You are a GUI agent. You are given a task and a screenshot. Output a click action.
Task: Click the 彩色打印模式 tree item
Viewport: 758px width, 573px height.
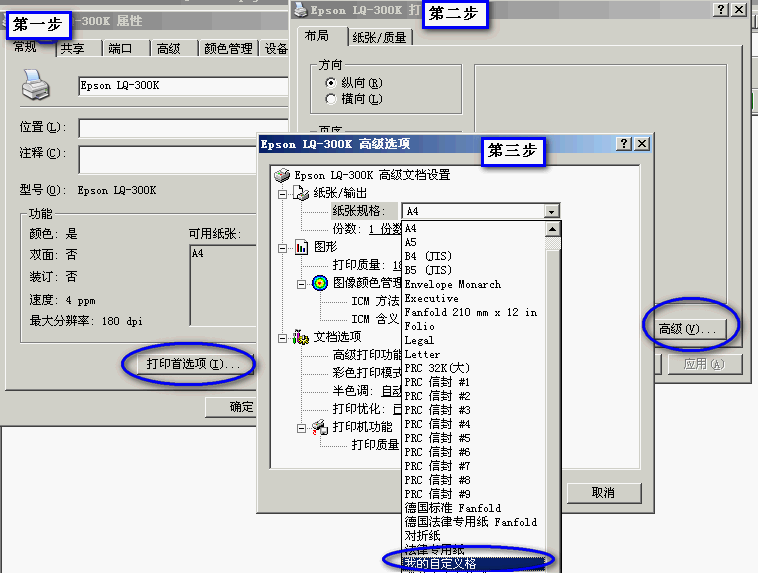366,373
